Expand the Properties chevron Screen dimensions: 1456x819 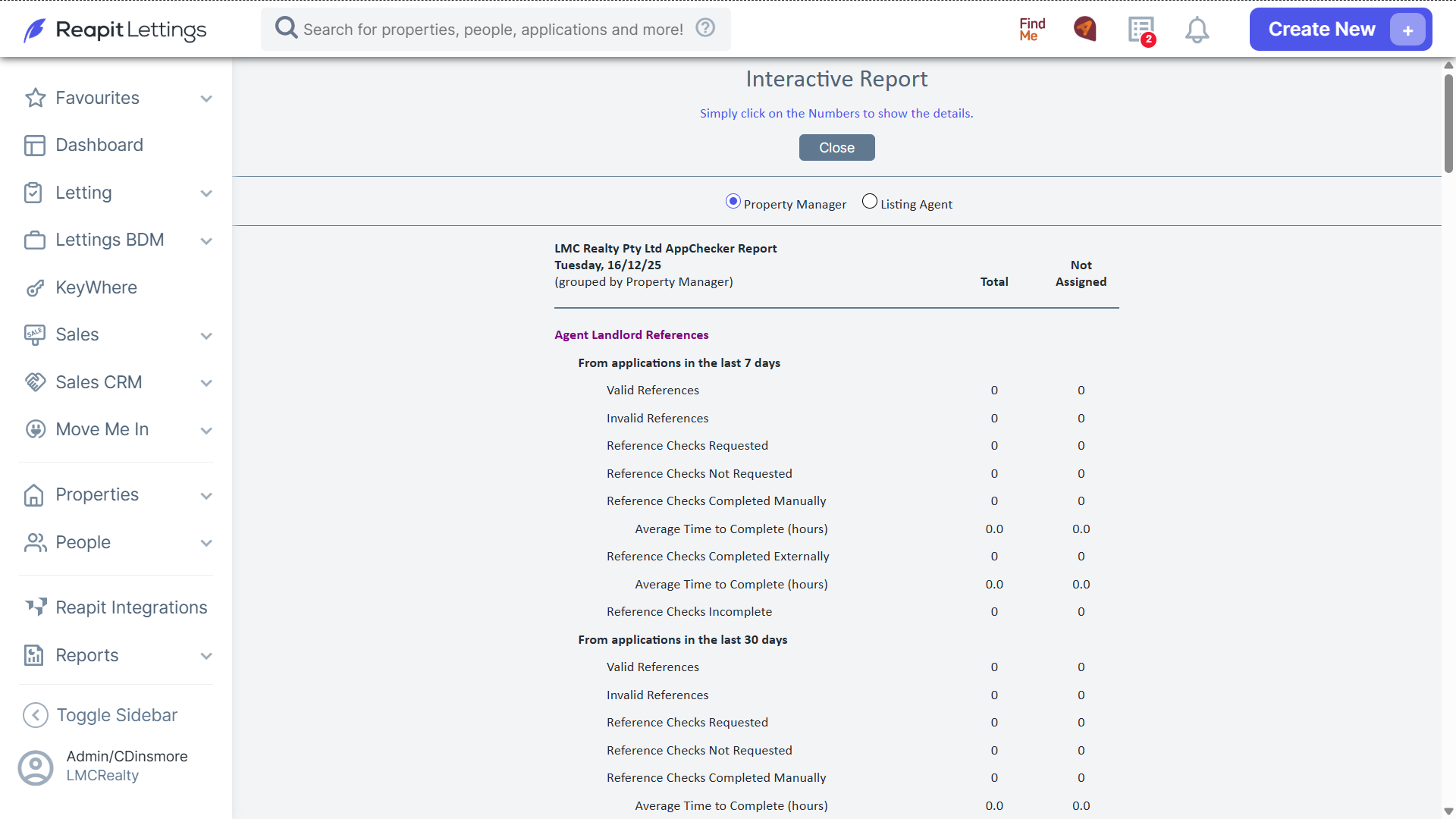206,496
